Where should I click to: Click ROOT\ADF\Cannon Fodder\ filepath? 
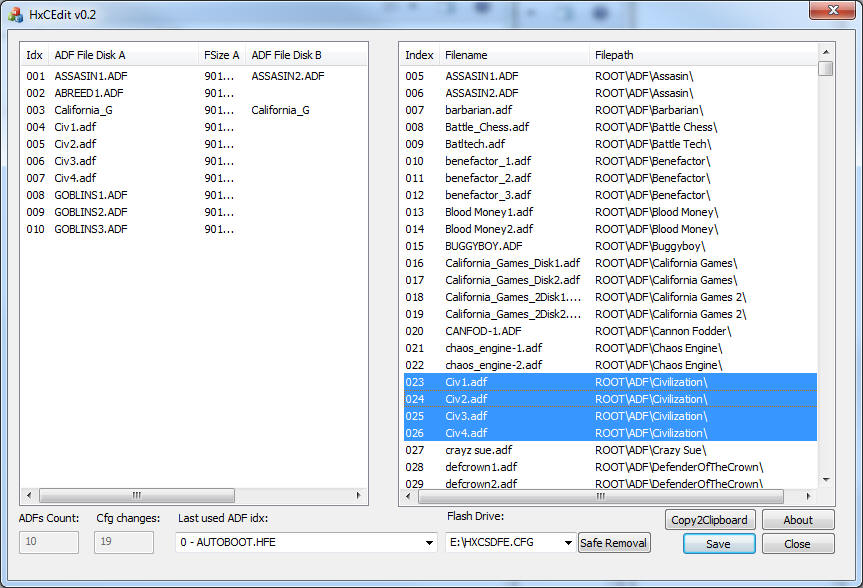(663, 331)
